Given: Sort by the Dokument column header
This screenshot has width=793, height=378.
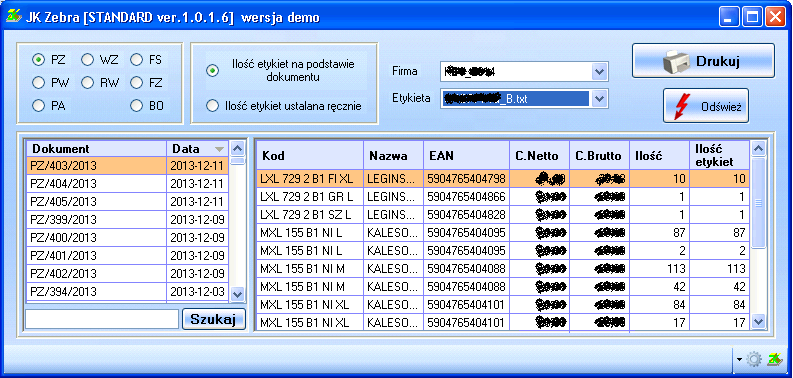Looking at the screenshot, I should click(x=97, y=149).
